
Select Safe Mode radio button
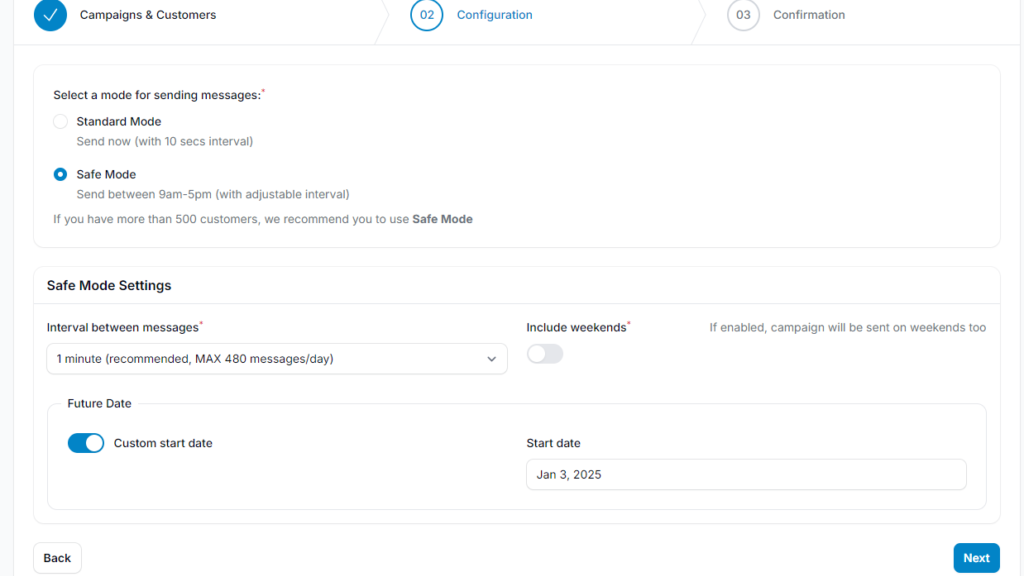(60, 174)
